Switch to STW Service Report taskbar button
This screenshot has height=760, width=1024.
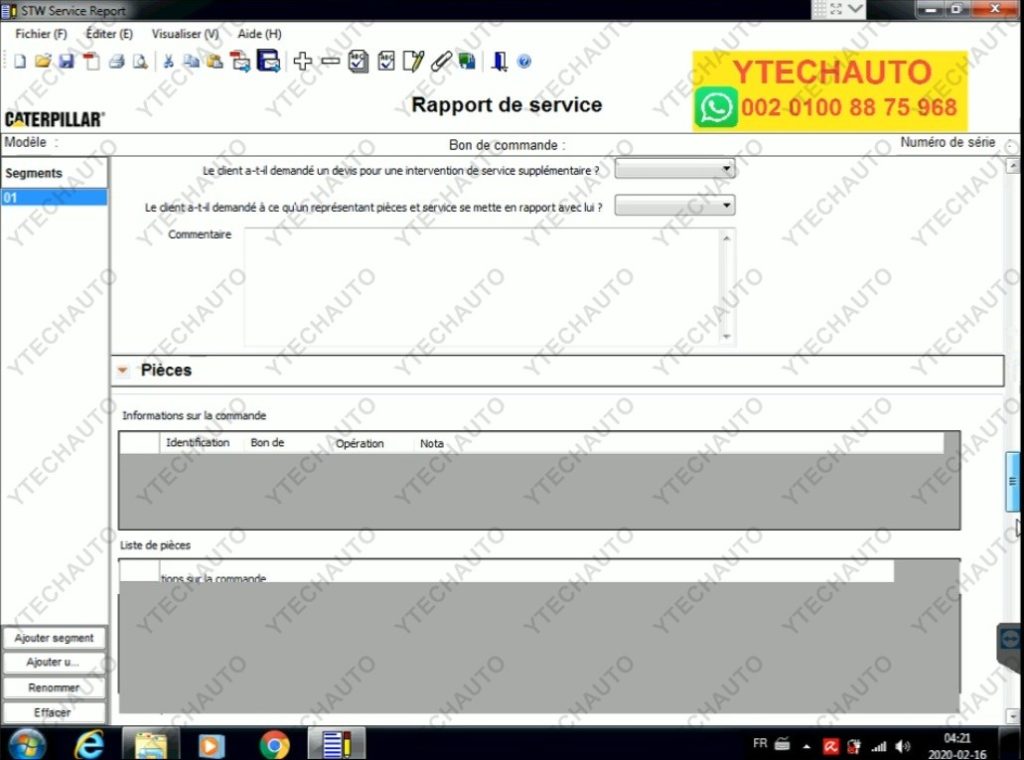(x=336, y=744)
